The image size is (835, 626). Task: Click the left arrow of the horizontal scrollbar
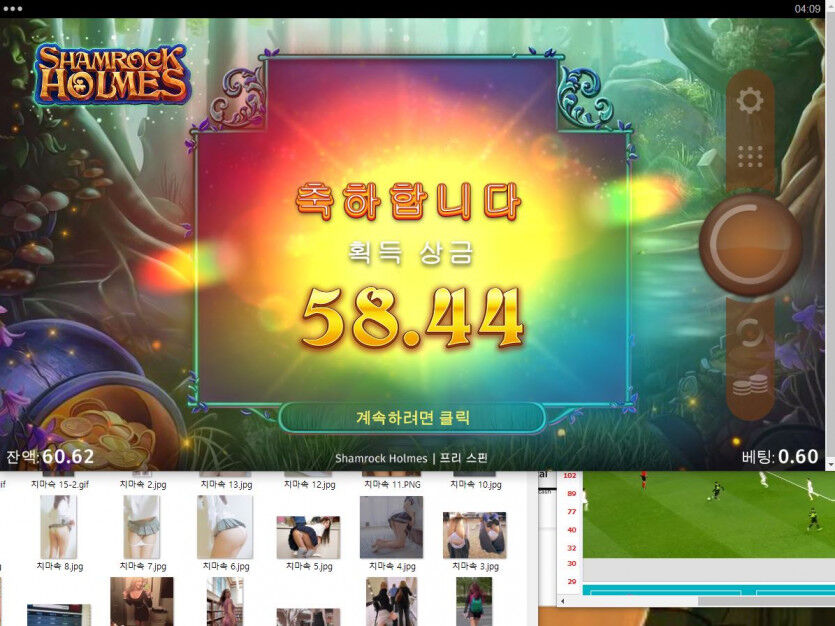[563, 601]
